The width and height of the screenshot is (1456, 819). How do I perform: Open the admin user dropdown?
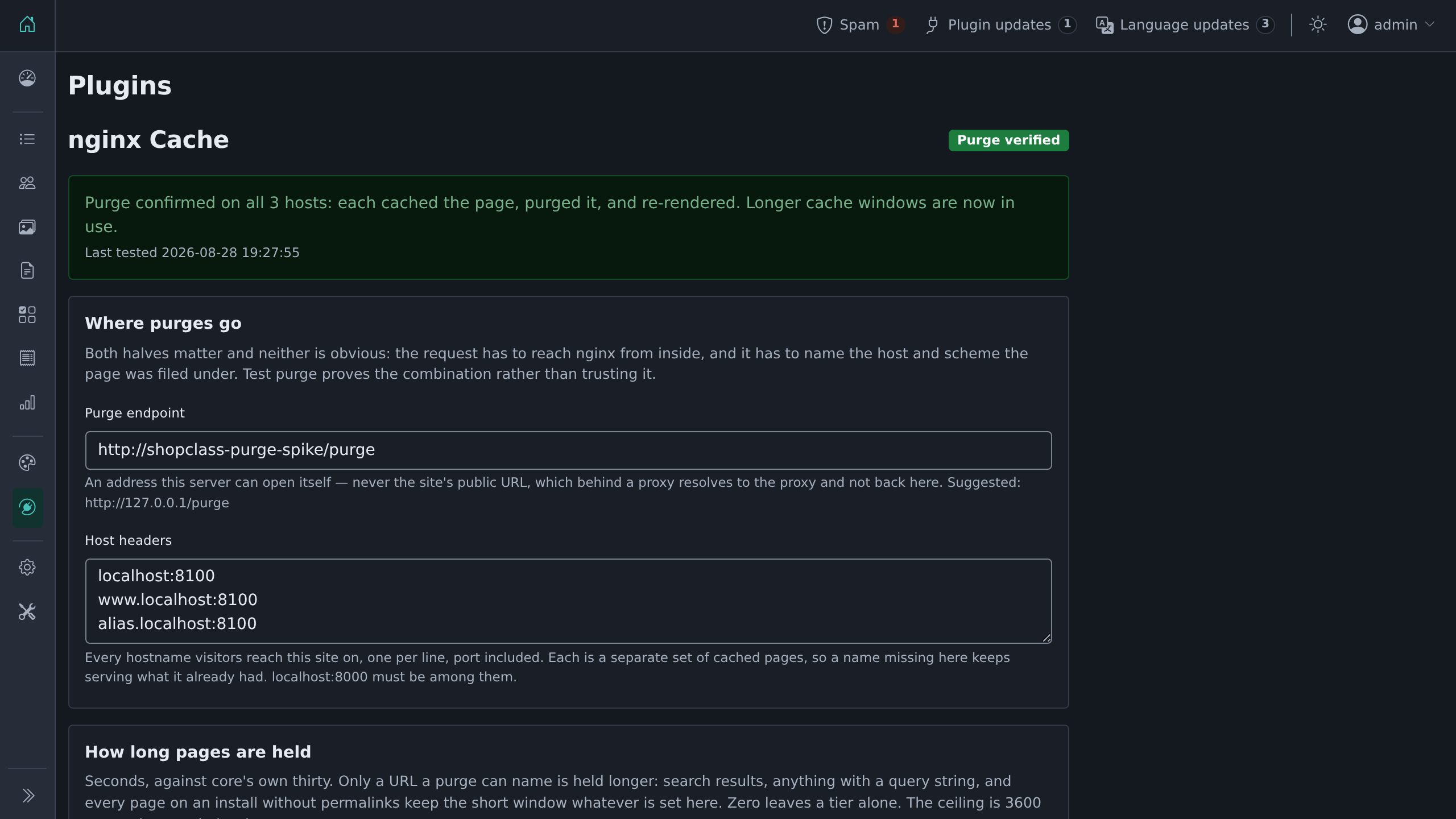click(1392, 24)
